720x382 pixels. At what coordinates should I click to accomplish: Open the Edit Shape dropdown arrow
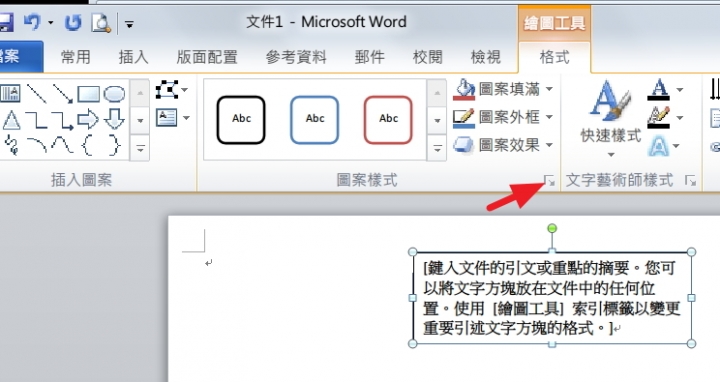click(185, 90)
